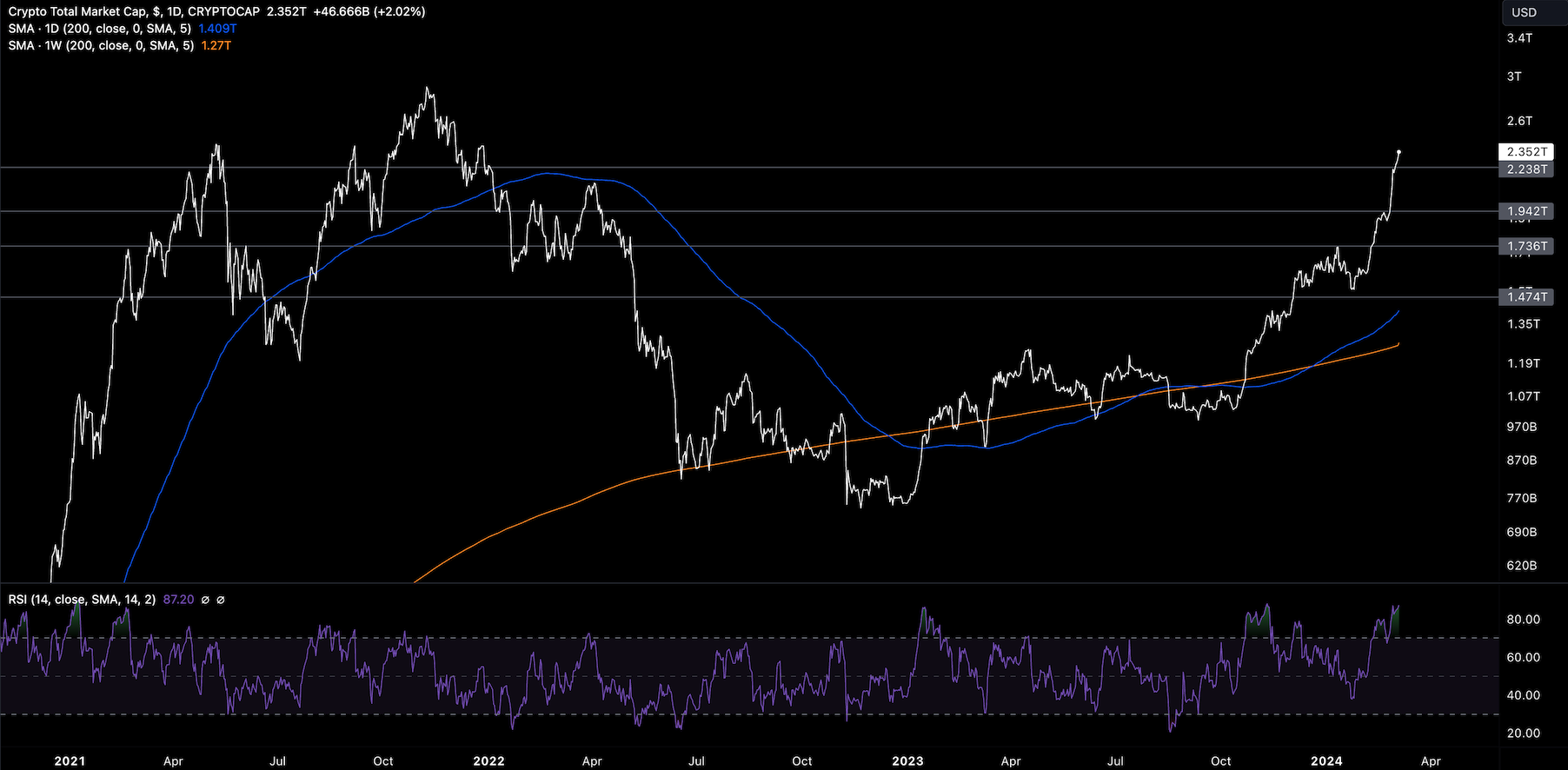Click the white dot at latest price
The height and width of the screenshot is (770, 1568).
(1399, 152)
